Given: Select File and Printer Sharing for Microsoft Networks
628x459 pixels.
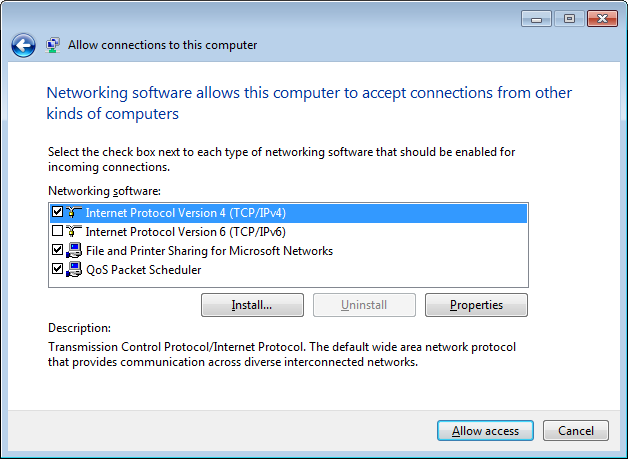Looking at the screenshot, I should [x=209, y=251].
